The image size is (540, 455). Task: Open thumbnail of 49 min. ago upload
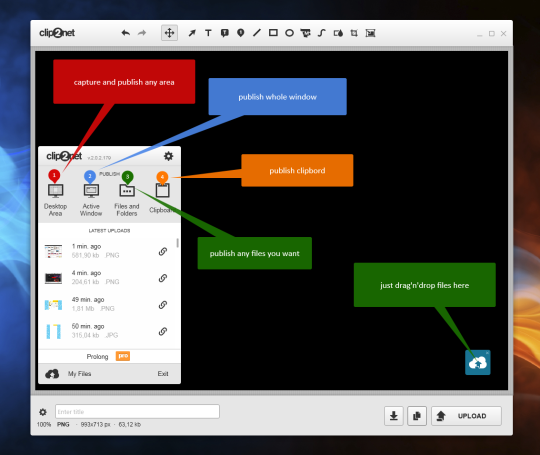53,305
